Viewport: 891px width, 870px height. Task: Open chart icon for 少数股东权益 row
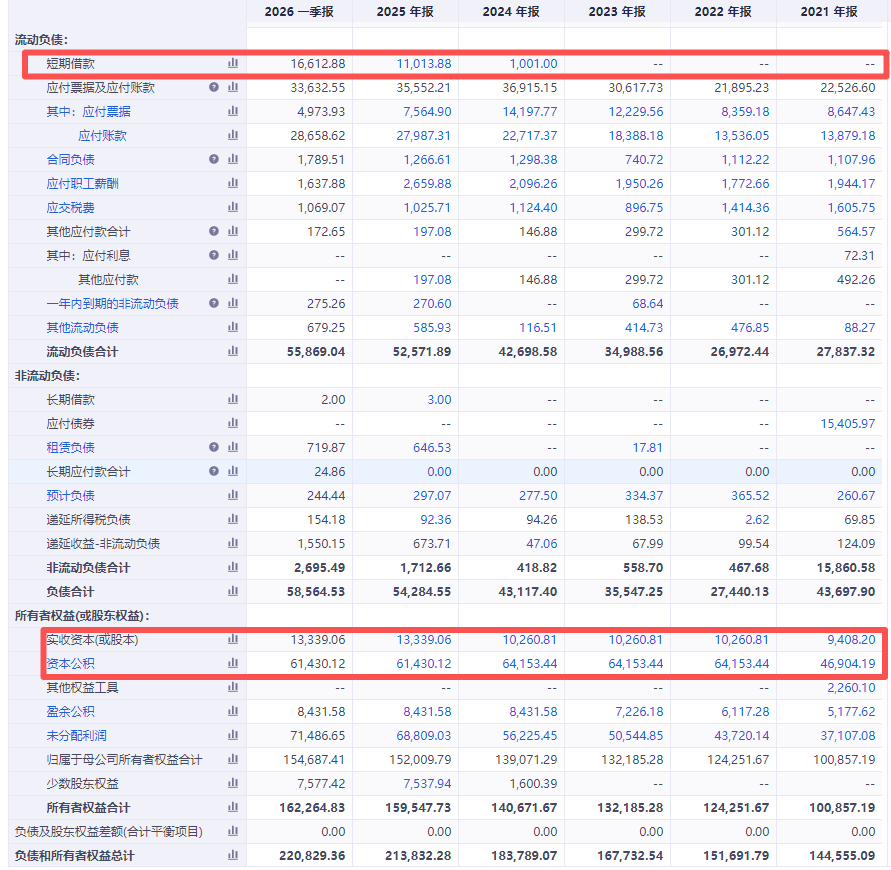[232, 783]
